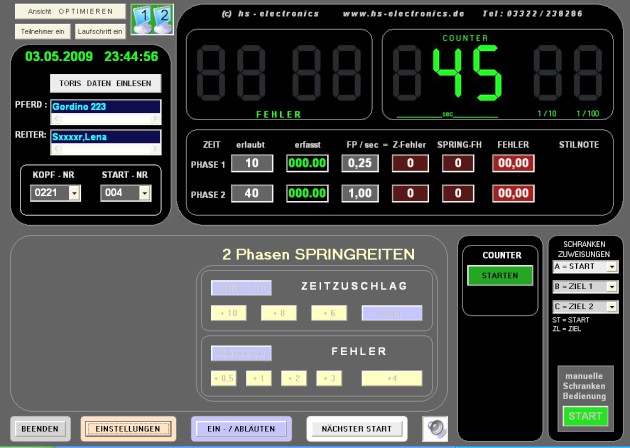
Task: Expand the A = START barrier dropdown
Action: click(612, 267)
